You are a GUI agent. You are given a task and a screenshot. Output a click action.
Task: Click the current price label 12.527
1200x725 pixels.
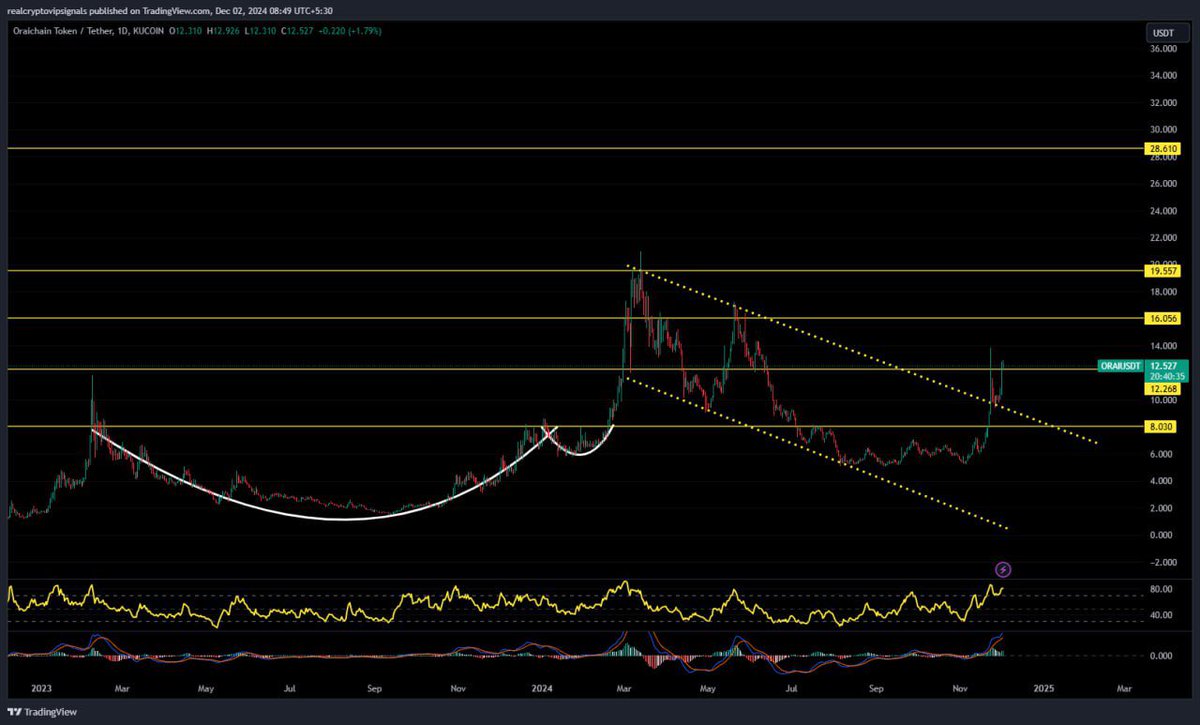tap(1164, 366)
